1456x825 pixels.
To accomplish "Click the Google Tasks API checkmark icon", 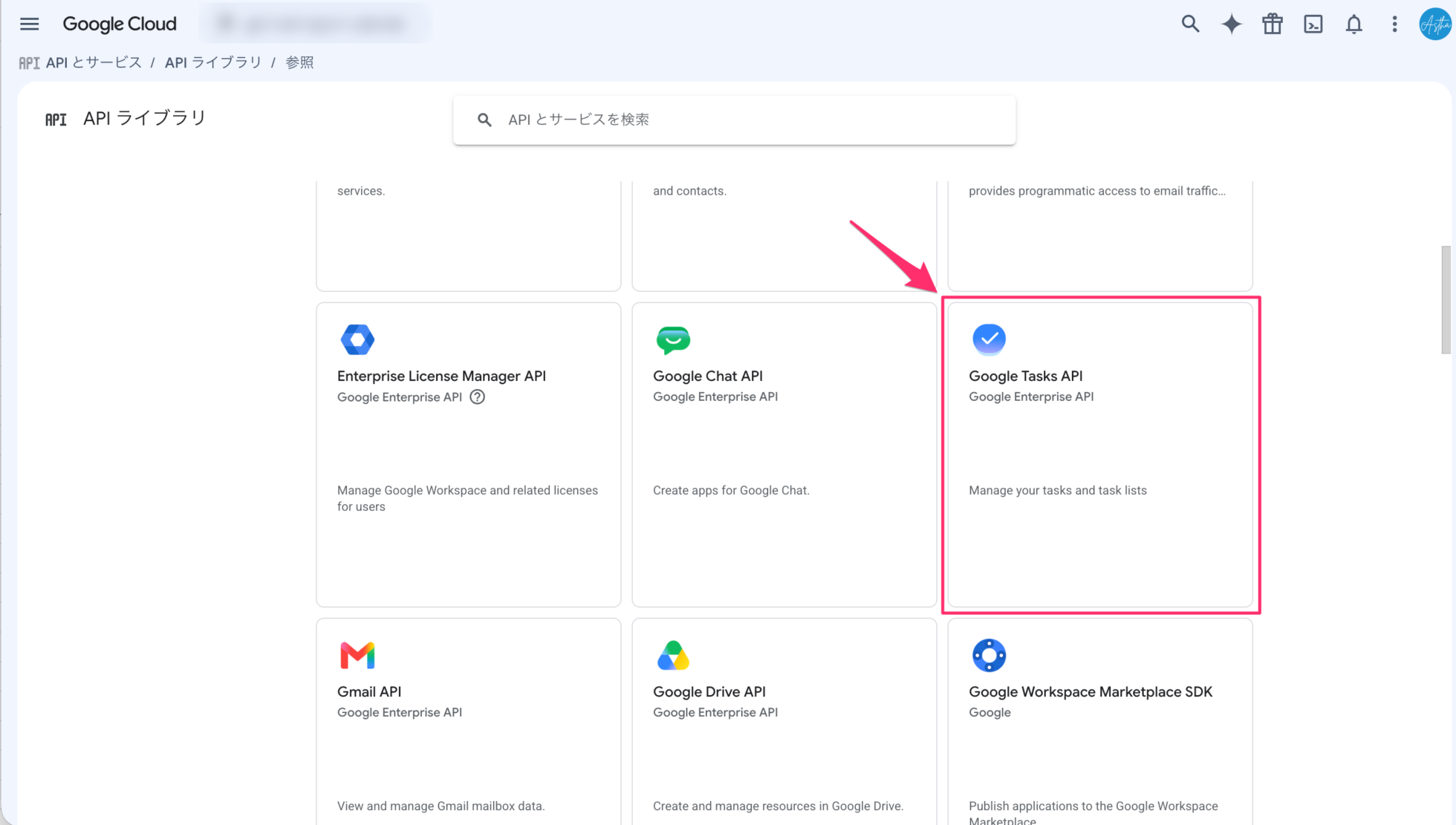I will coord(989,339).
